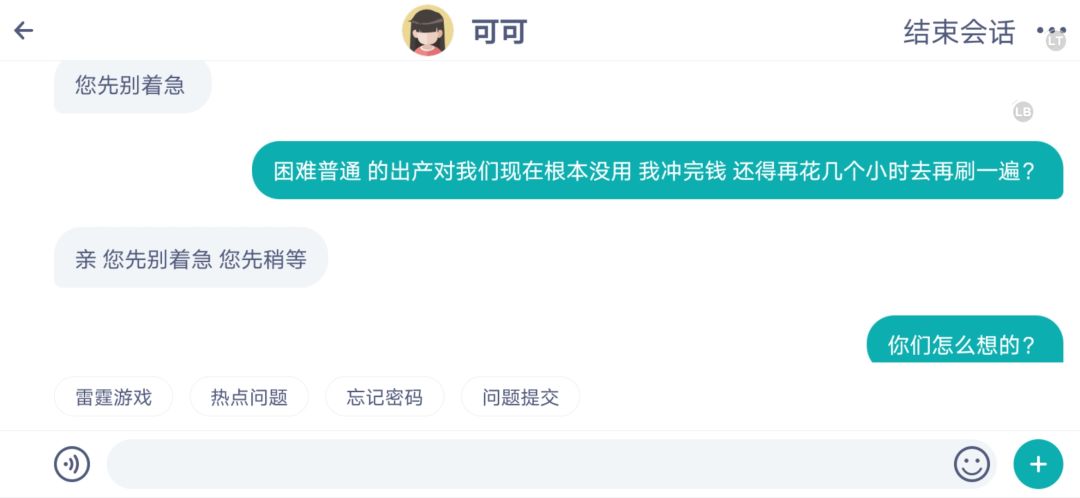Image resolution: width=1080 pixels, height=498 pixels.
Task: Tap the teal plus attachment button
Action: (x=1038, y=464)
